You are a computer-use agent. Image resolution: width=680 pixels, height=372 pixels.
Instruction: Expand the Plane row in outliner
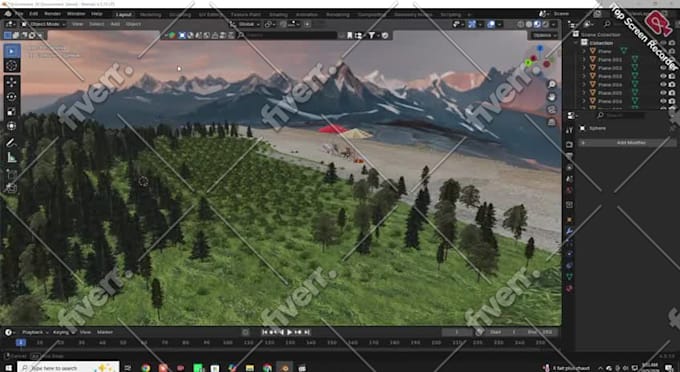[x=584, y=51]
